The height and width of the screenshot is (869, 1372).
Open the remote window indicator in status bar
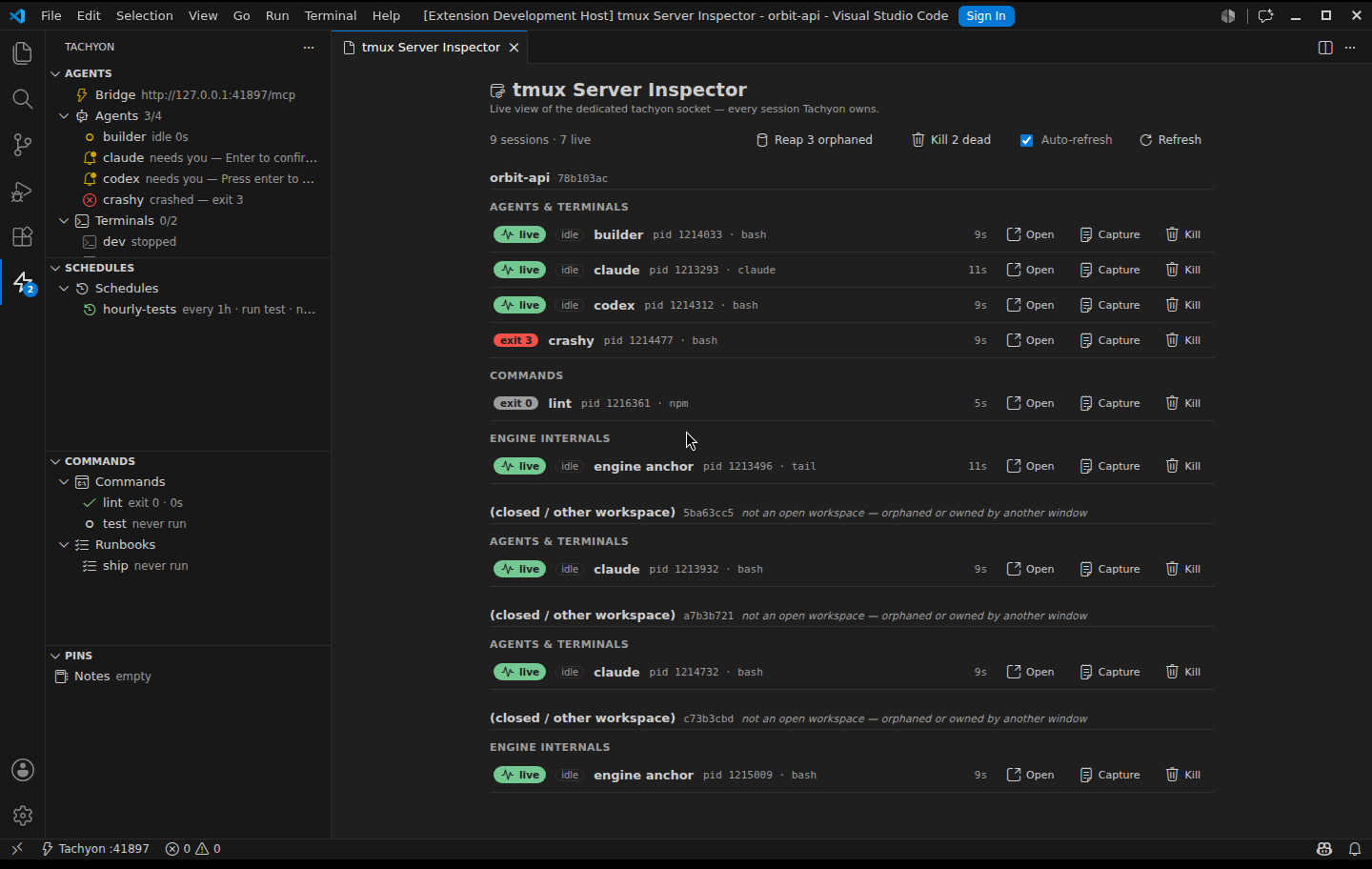click(16, 848)
